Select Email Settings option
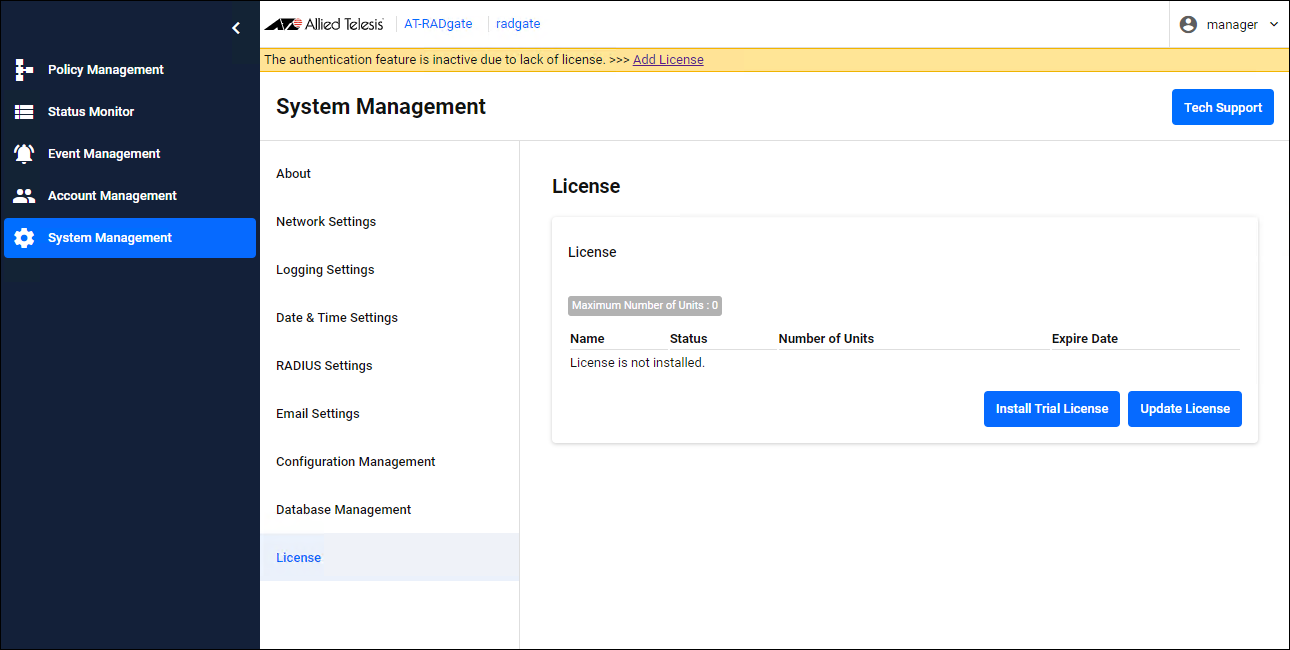The width and height of the screenshot is (1290, 650). tap(318, 414)
